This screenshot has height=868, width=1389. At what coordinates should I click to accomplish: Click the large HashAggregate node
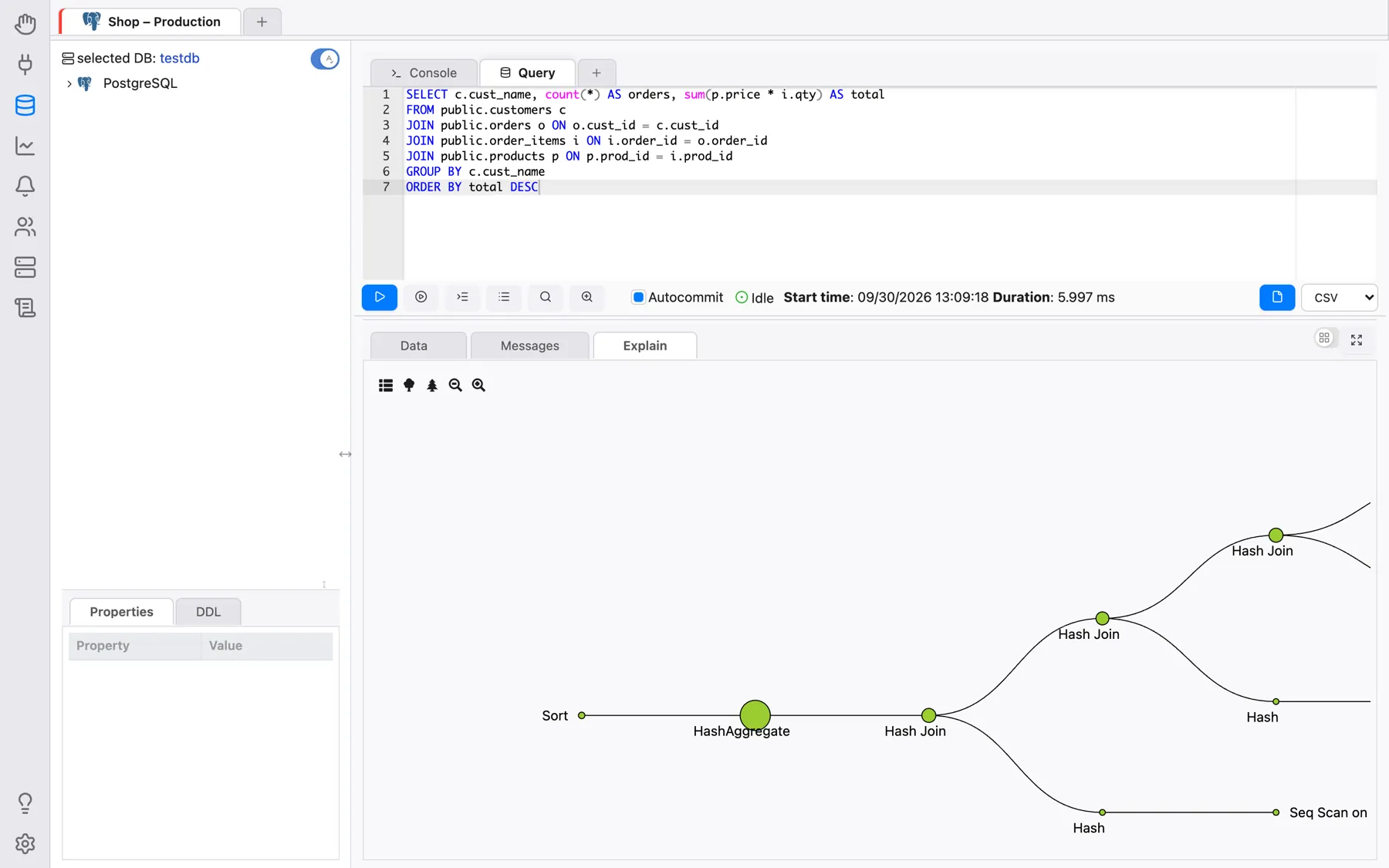click(755, 715)
